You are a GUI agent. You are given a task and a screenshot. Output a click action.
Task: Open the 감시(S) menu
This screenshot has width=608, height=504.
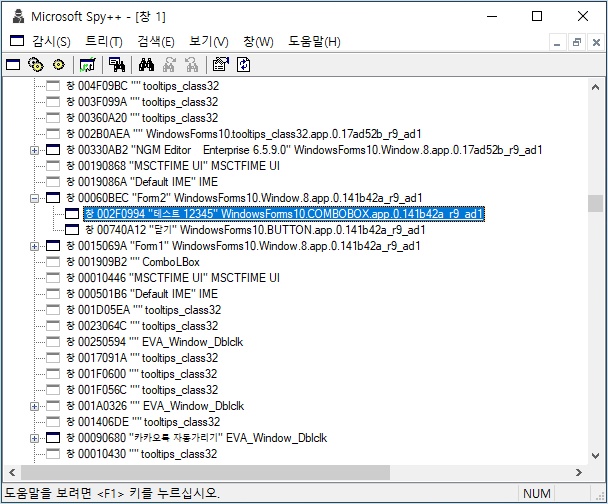pyautogui.click(x=51, y=41)
